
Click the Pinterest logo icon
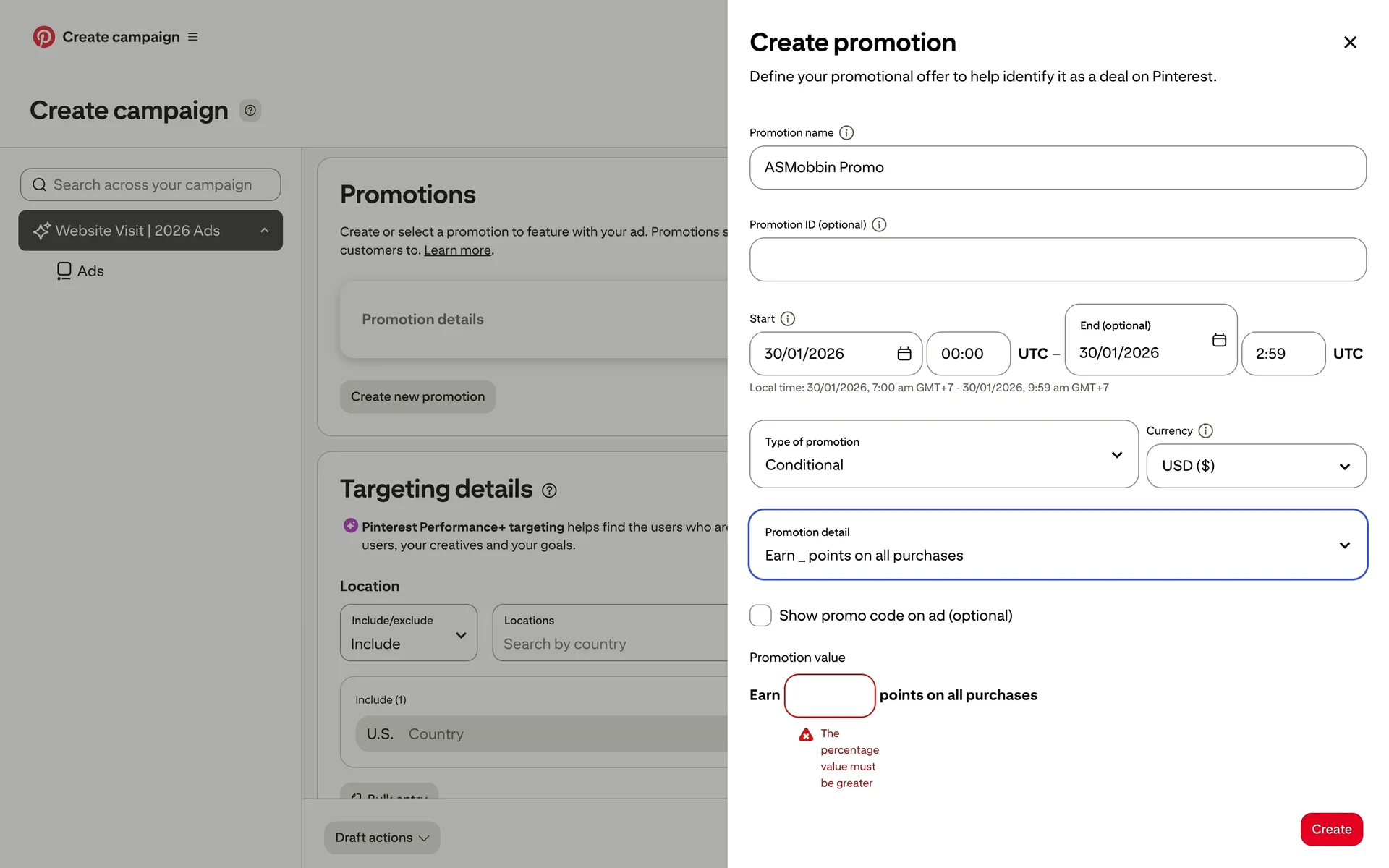43,37
